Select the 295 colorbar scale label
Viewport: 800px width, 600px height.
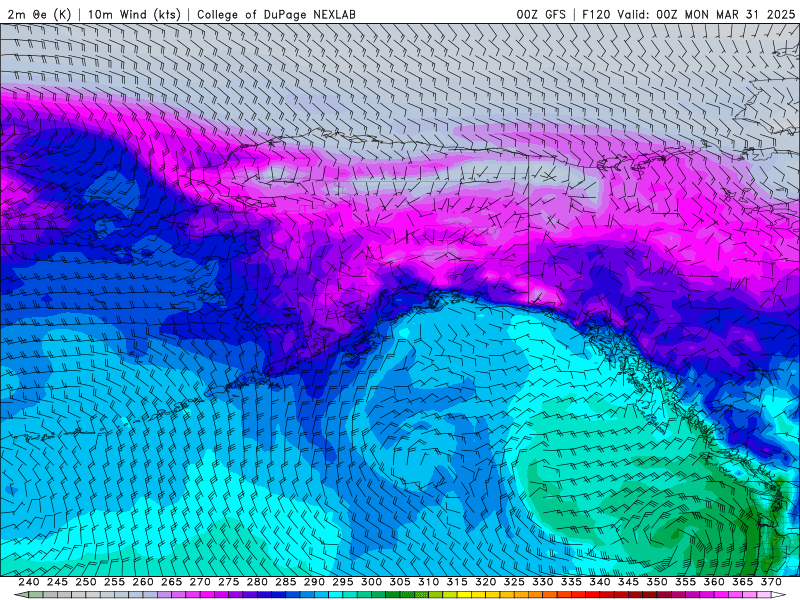pos(343,582)
